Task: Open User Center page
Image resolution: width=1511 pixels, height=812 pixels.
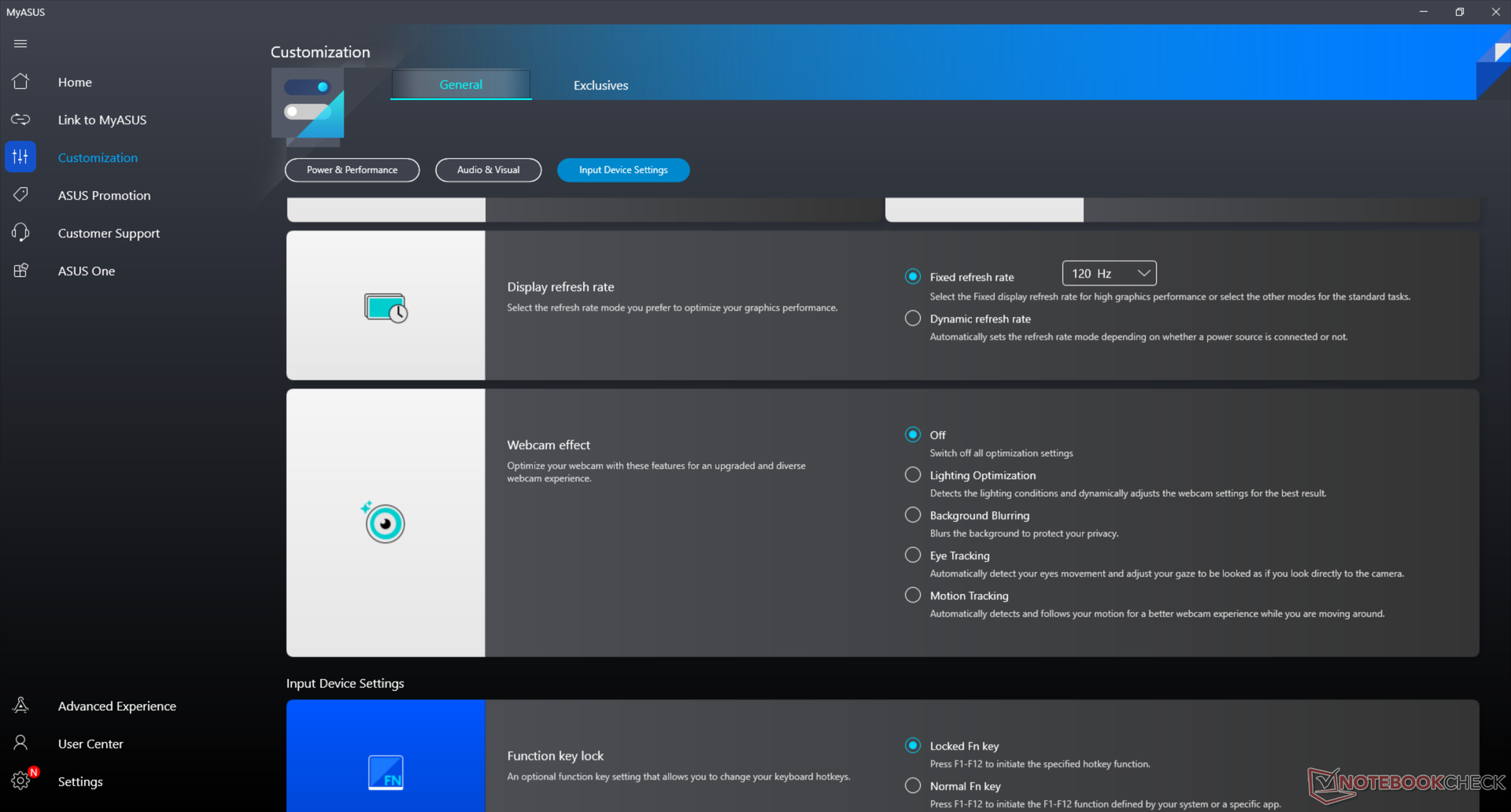Action: (91, 744)
